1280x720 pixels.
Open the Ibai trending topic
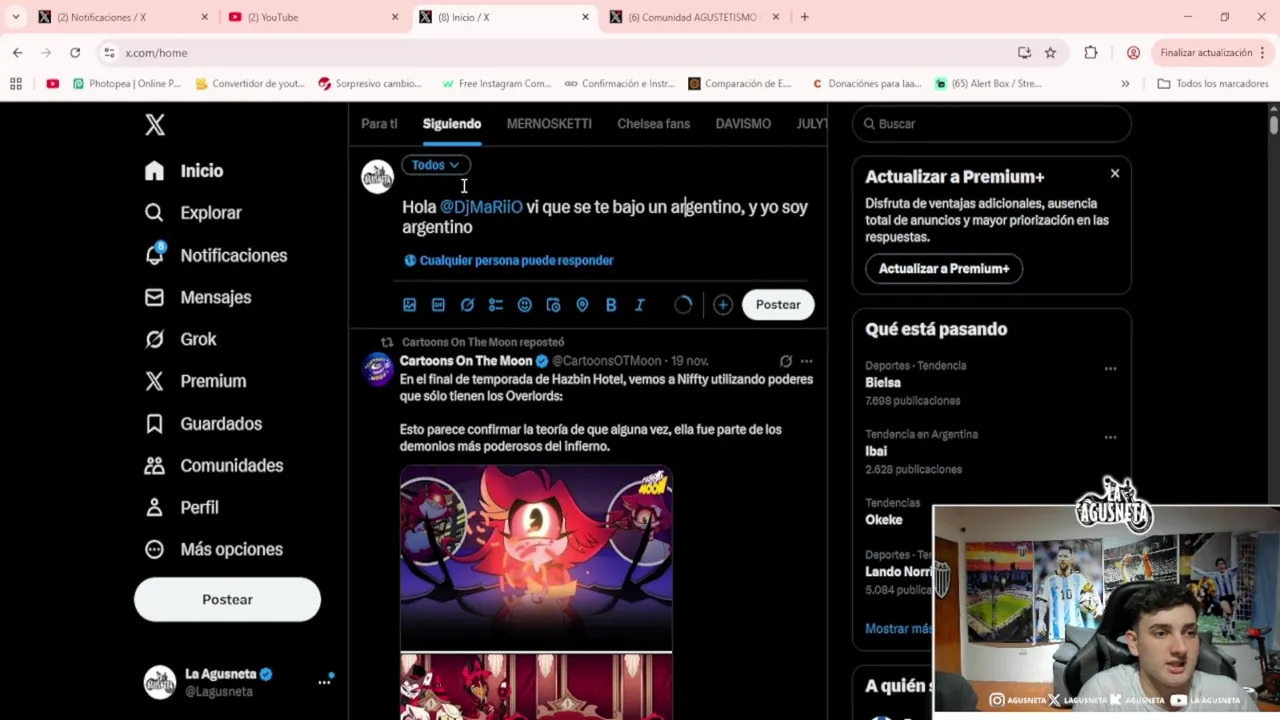876,452
